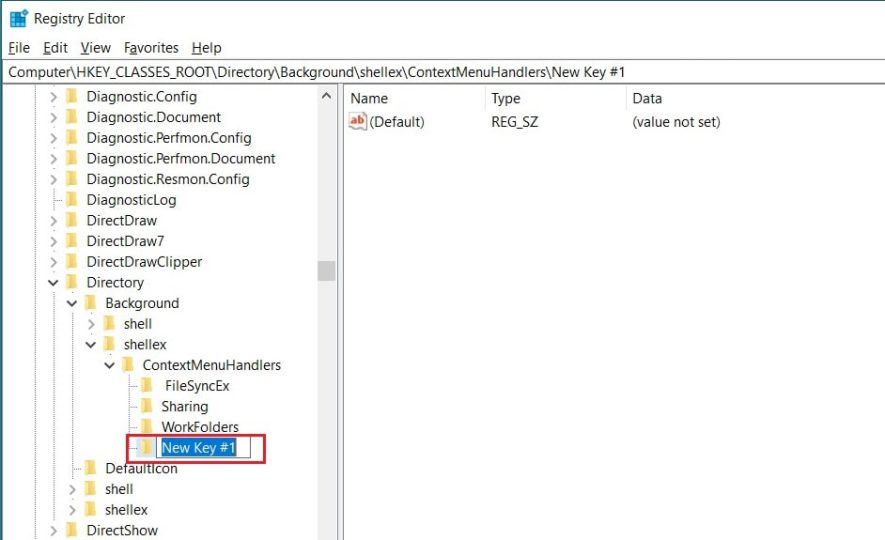Click the Sharing folder icon

pos(147,406)
